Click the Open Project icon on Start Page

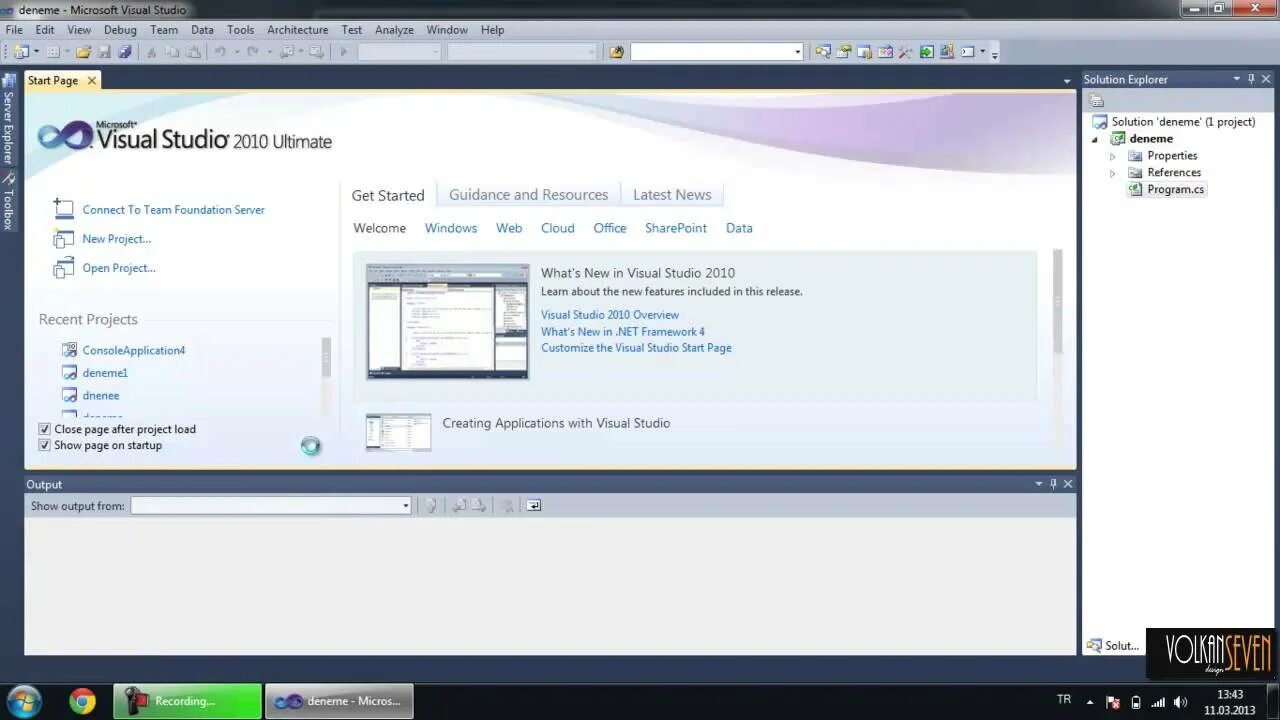click(64, 267)
